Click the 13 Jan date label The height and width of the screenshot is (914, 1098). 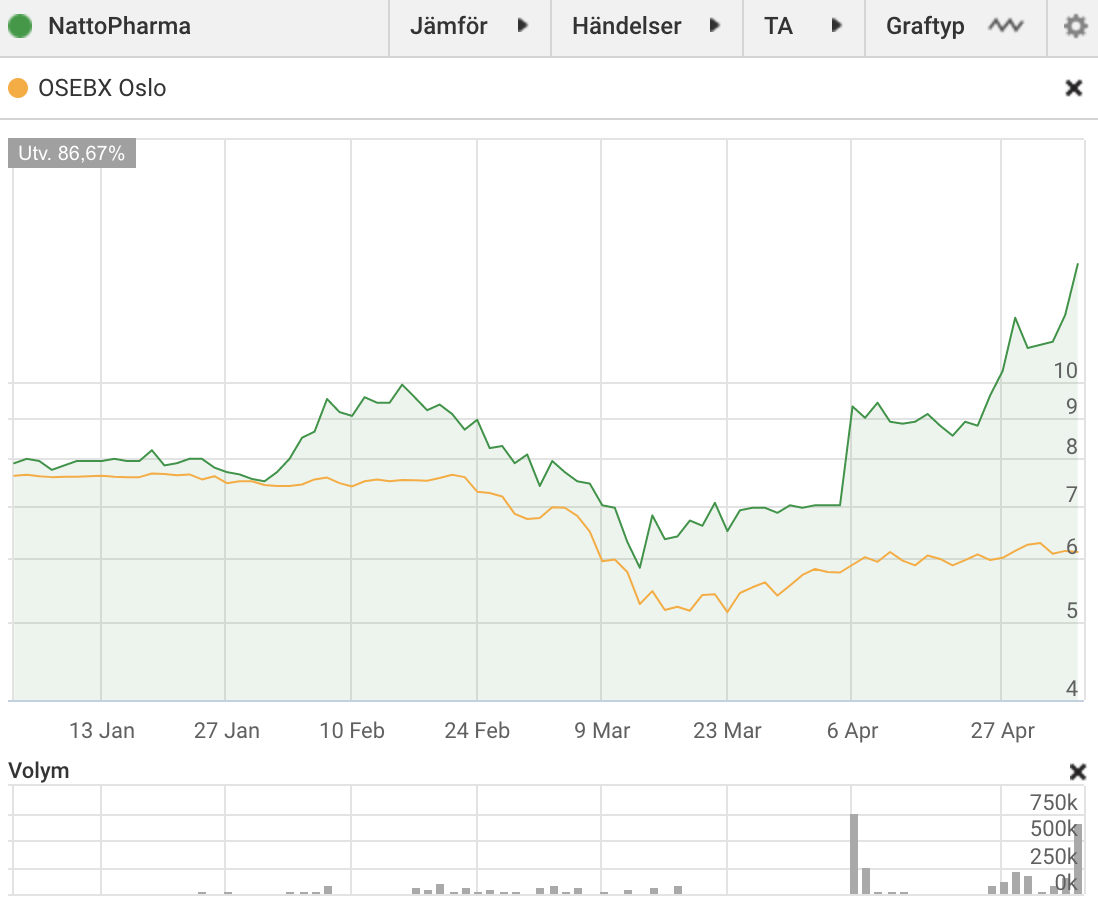click(102, 730)
